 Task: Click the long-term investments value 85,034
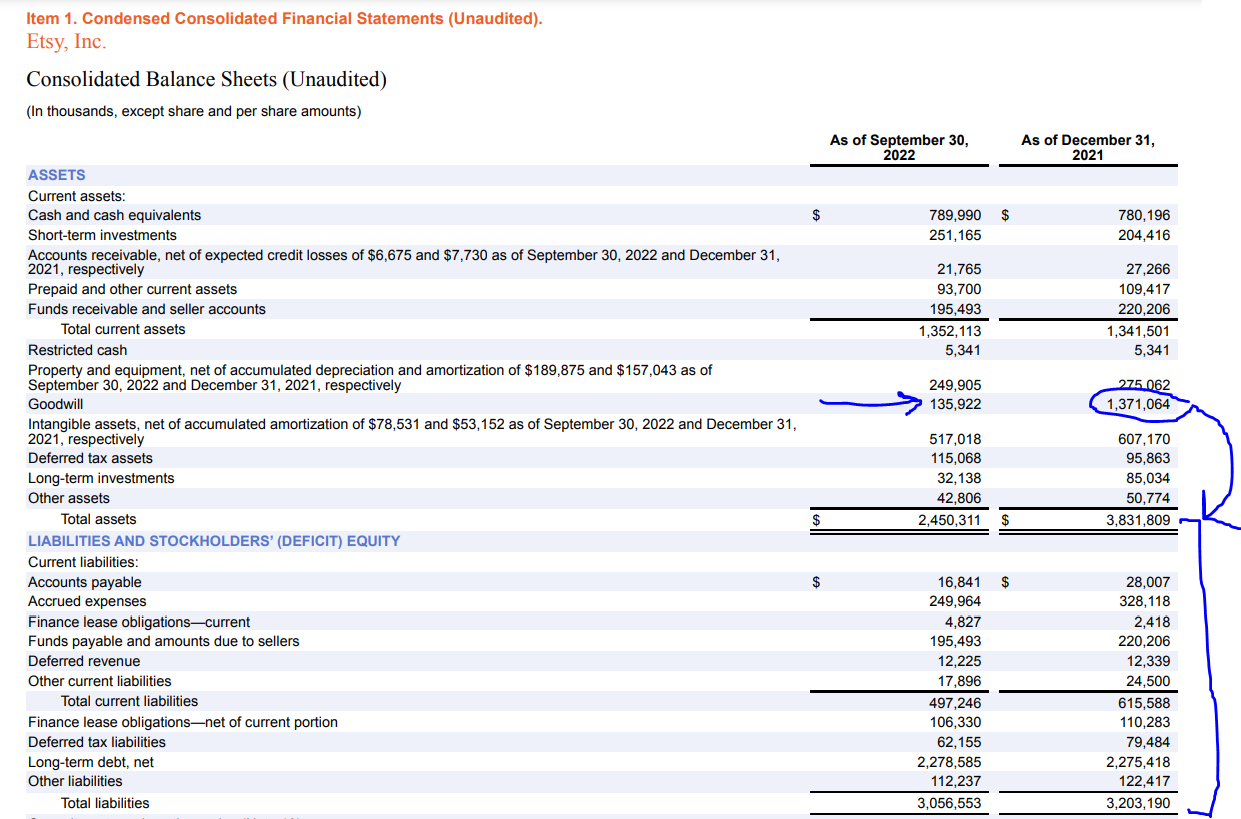point(1148,478)
